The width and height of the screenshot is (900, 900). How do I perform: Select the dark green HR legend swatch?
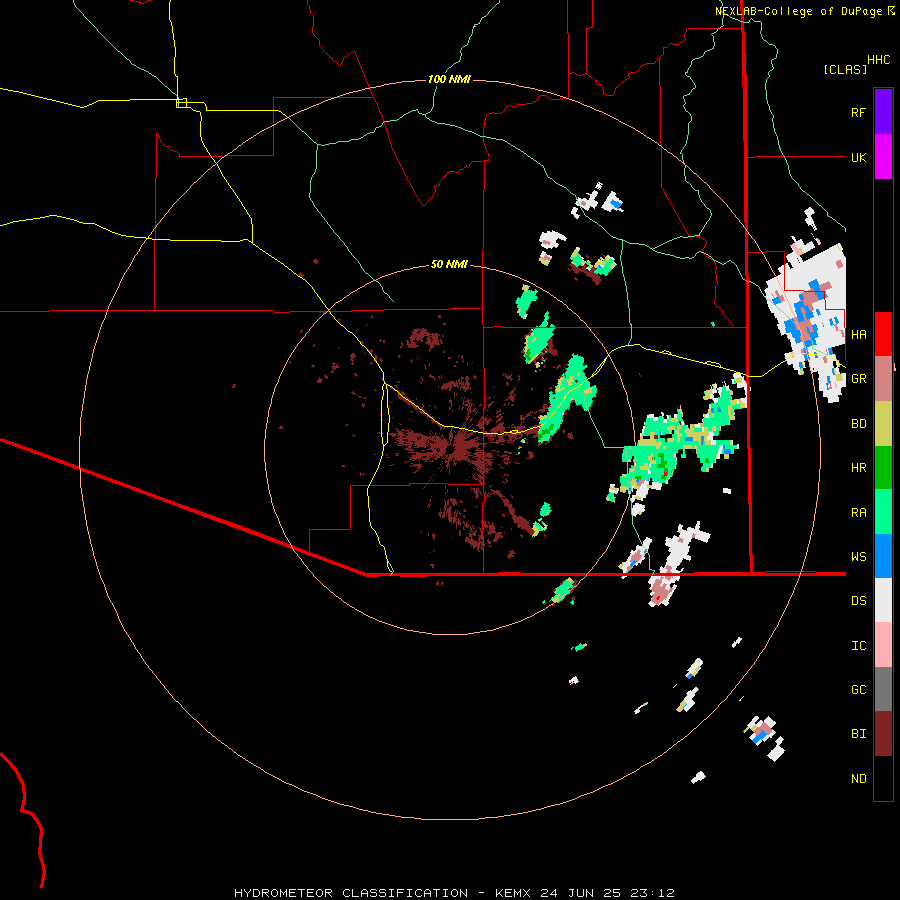pos(883,468)
